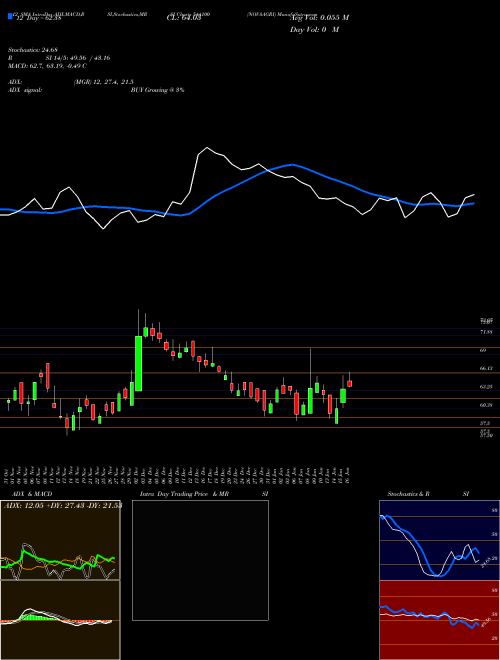This screenshot has height=660, width=500.
Task: Click the 'ADX: 12.05 +DY: 27.43 -DY: 21.53' readout
Action: [63, 505]
